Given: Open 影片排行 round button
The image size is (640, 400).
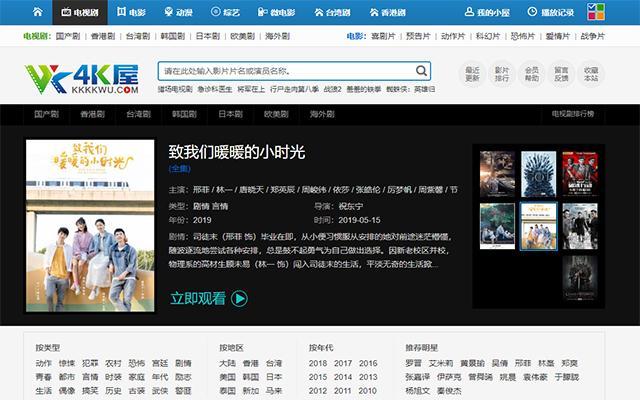Looking at the screenshot, I should [502, 74].
